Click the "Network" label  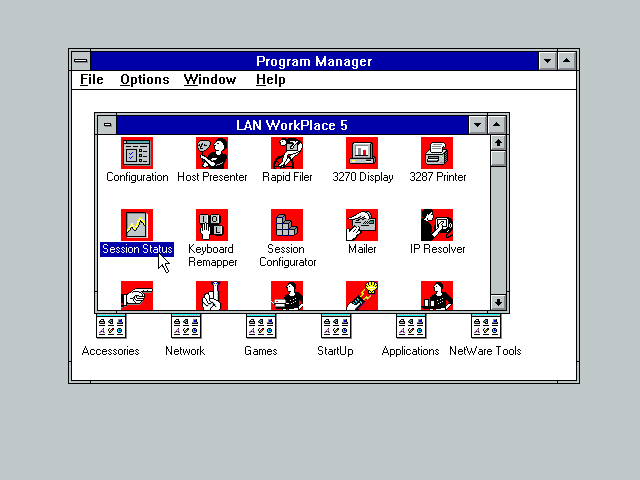(185, 351)
